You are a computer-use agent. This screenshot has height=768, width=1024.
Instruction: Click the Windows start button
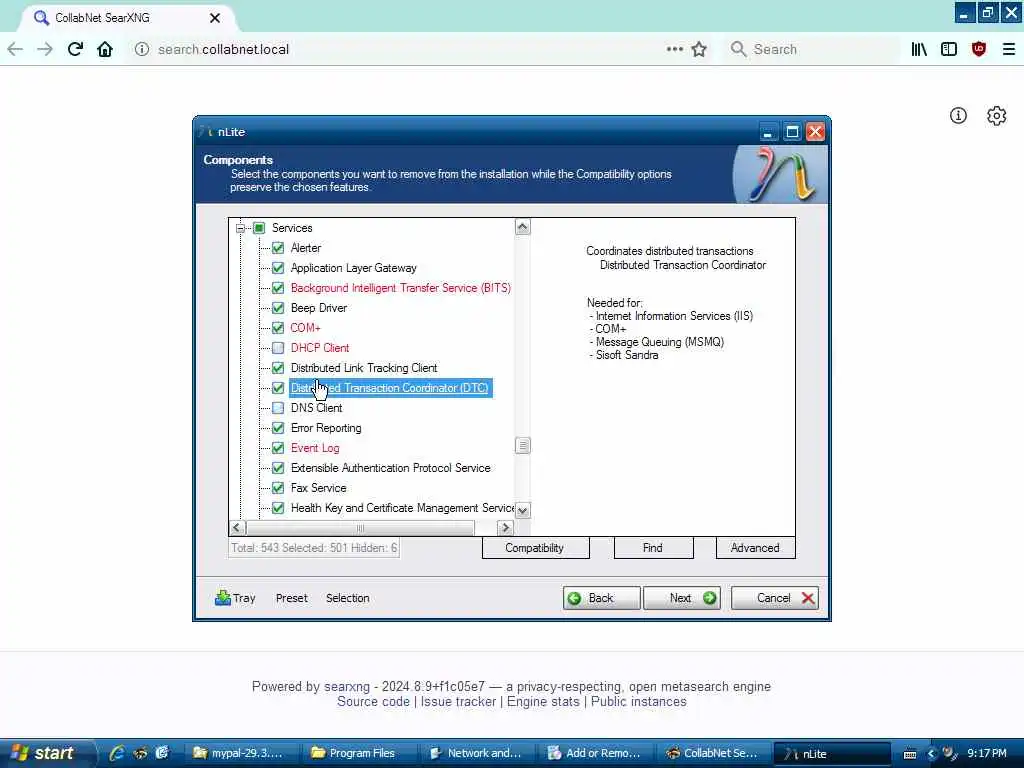point(46,753)
